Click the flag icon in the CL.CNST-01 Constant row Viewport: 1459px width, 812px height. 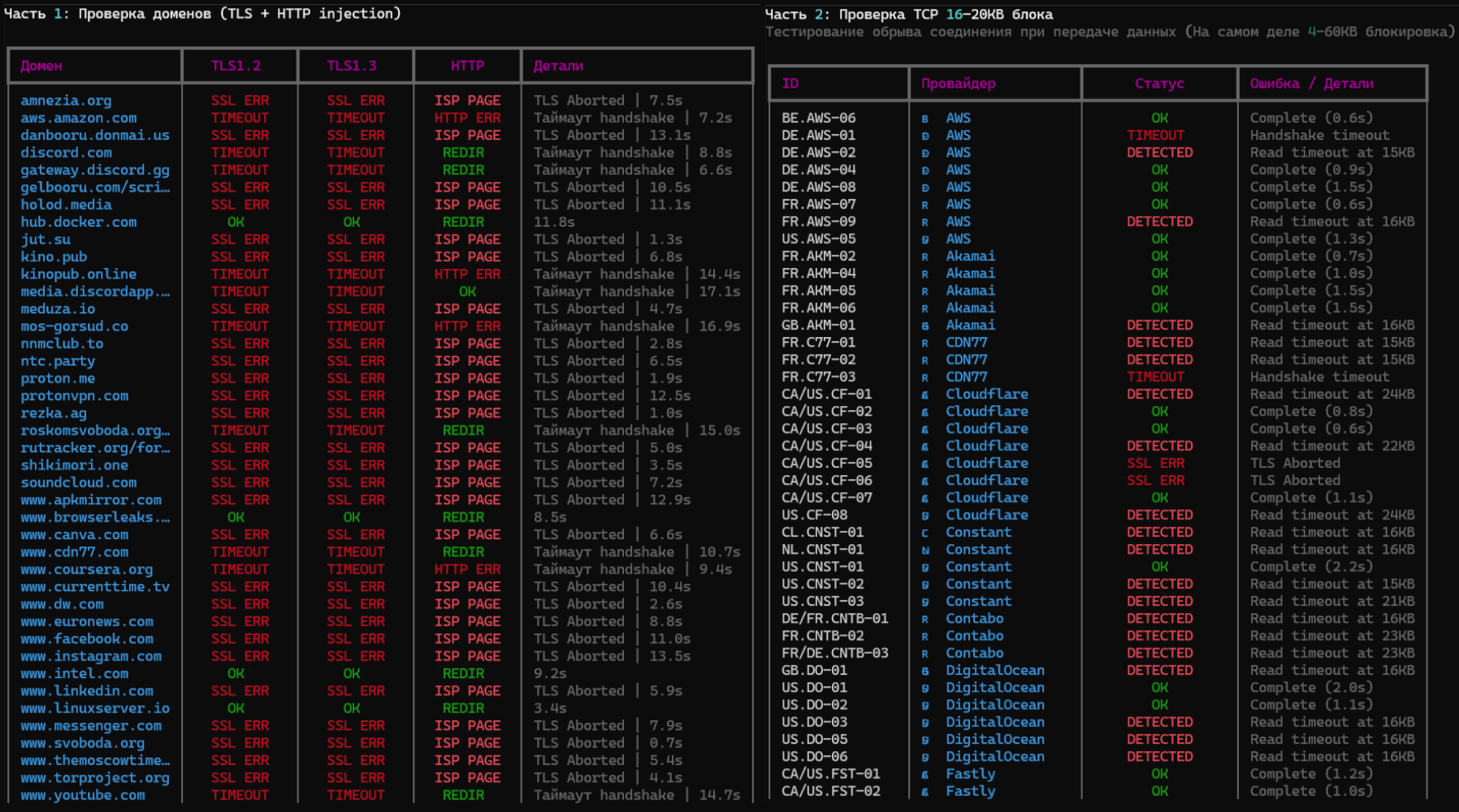pyautogui.click(x=924, y=533)
